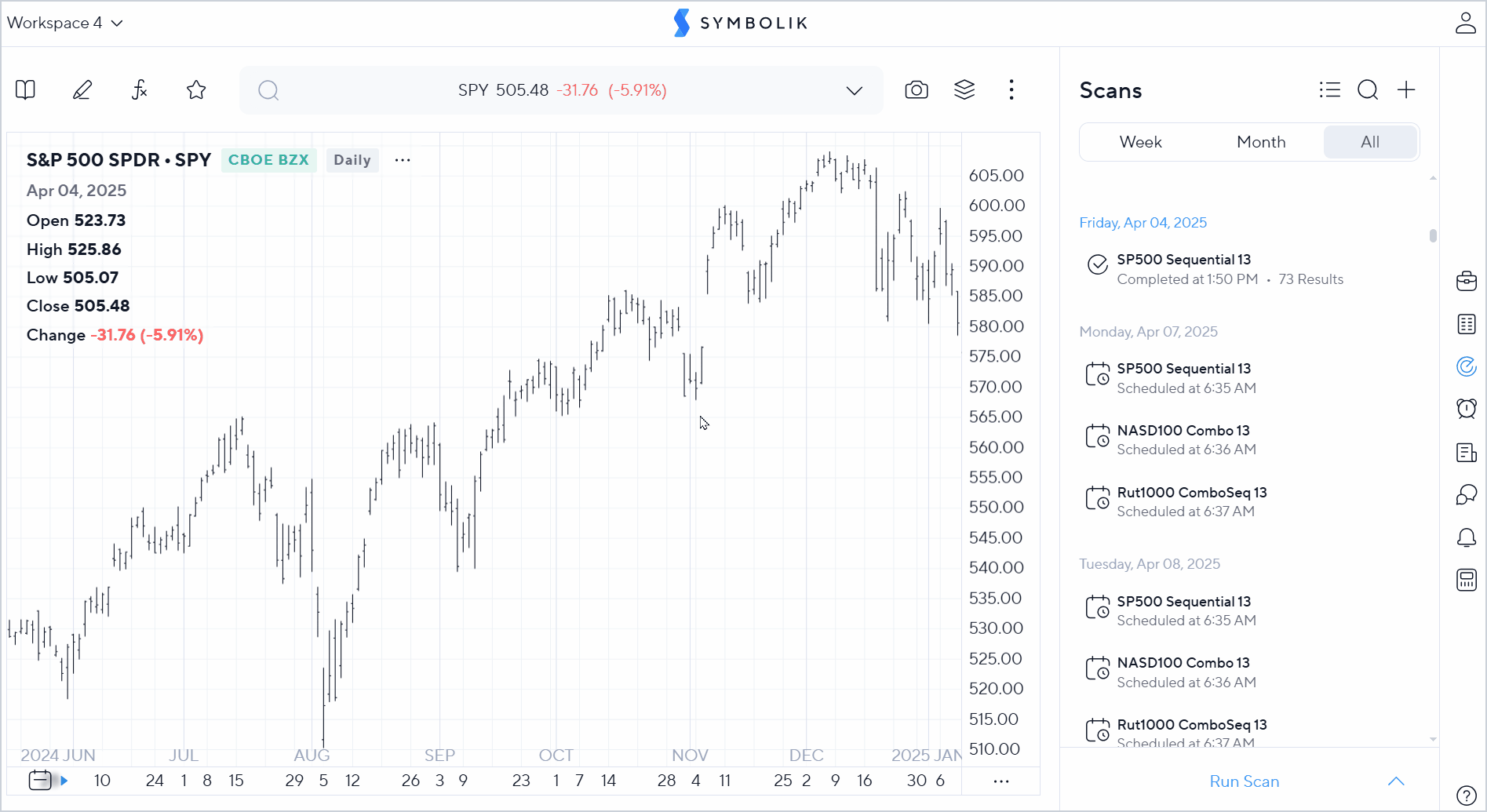
Task: Click the Run Scan link
Action: [x=1245, y=781]
